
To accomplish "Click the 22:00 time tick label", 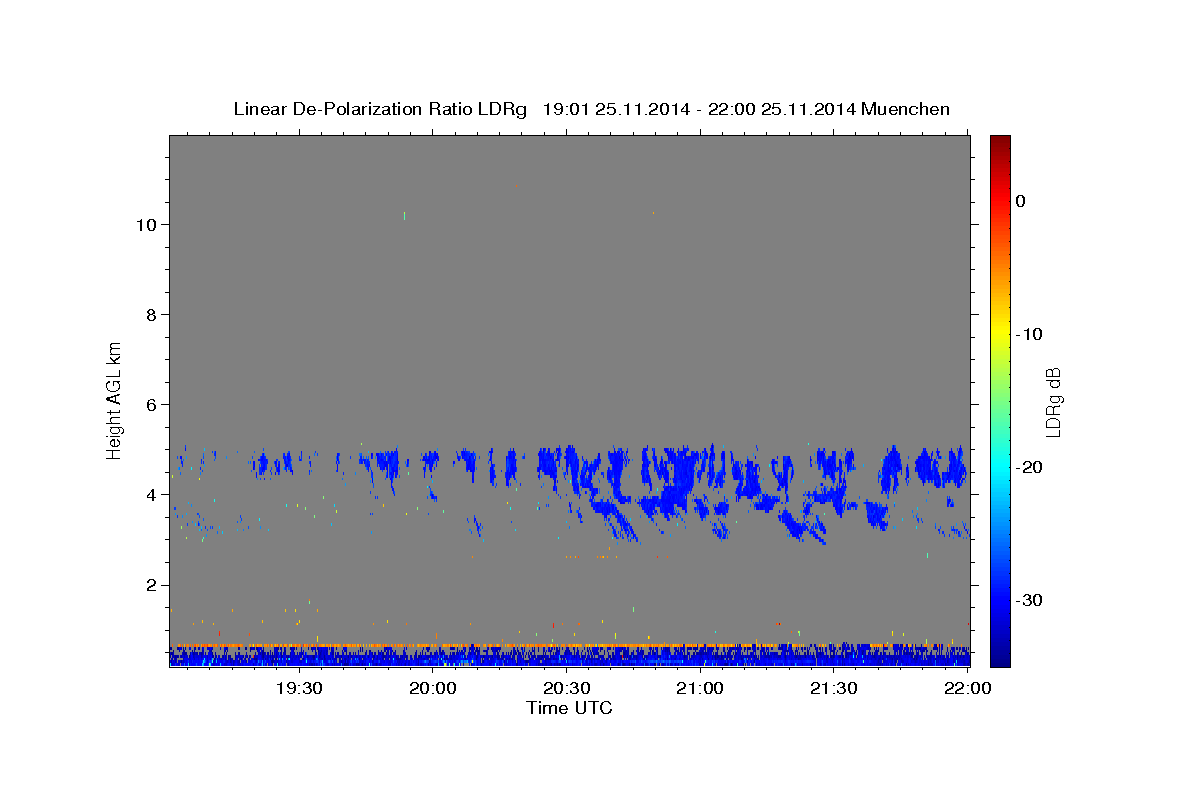I will [x=967, y=688].
